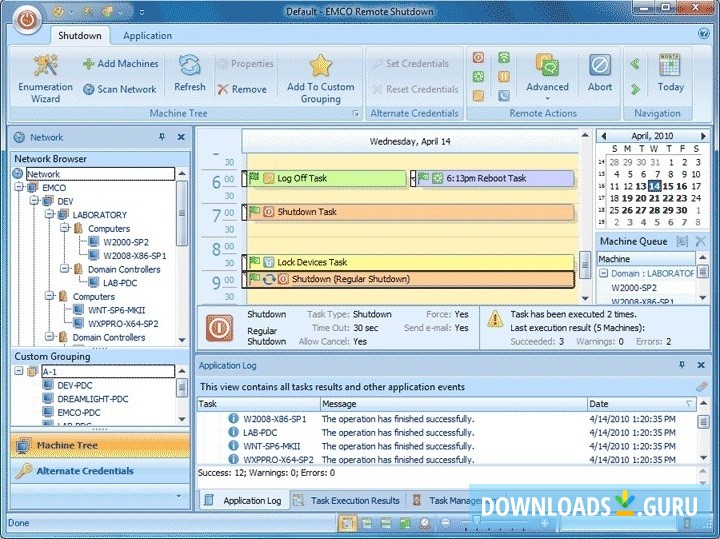Click Add Machines in the ribbon
The height and width of the screenshot is (539, 720).
pyautogui.click(x=121, y=64)
